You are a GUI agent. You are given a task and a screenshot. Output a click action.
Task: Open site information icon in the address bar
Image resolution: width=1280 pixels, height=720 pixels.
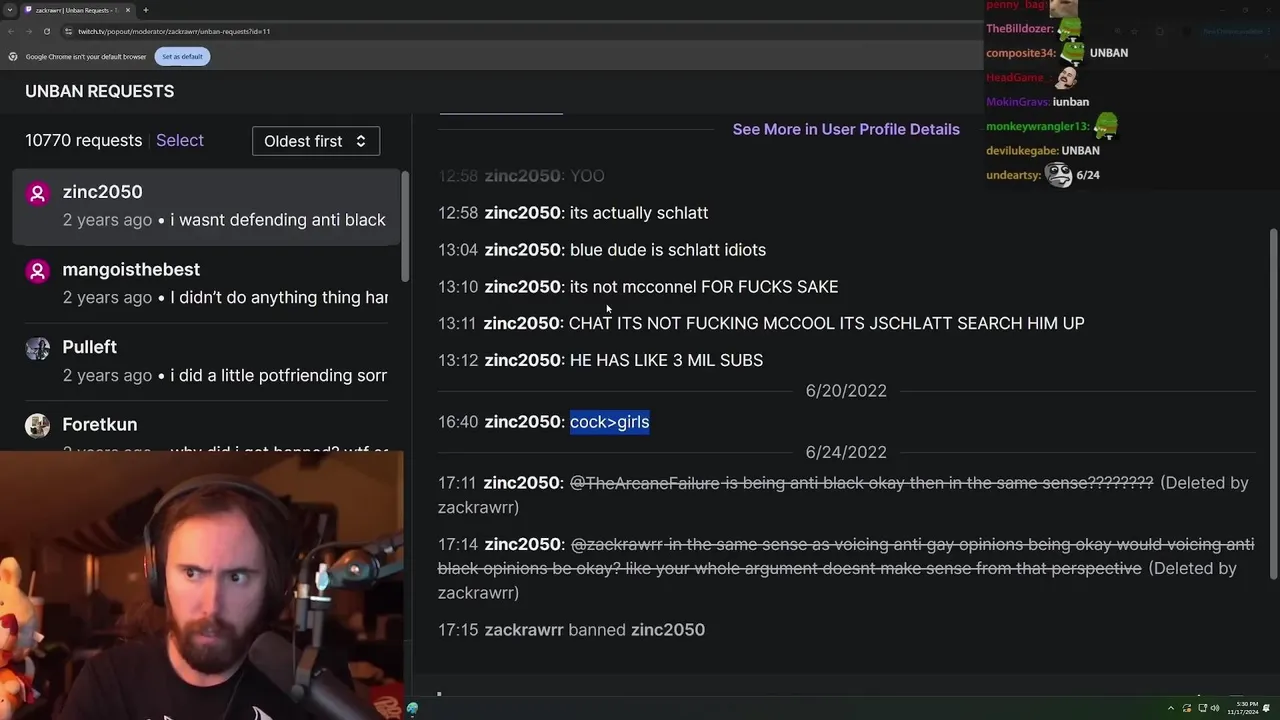68,31
